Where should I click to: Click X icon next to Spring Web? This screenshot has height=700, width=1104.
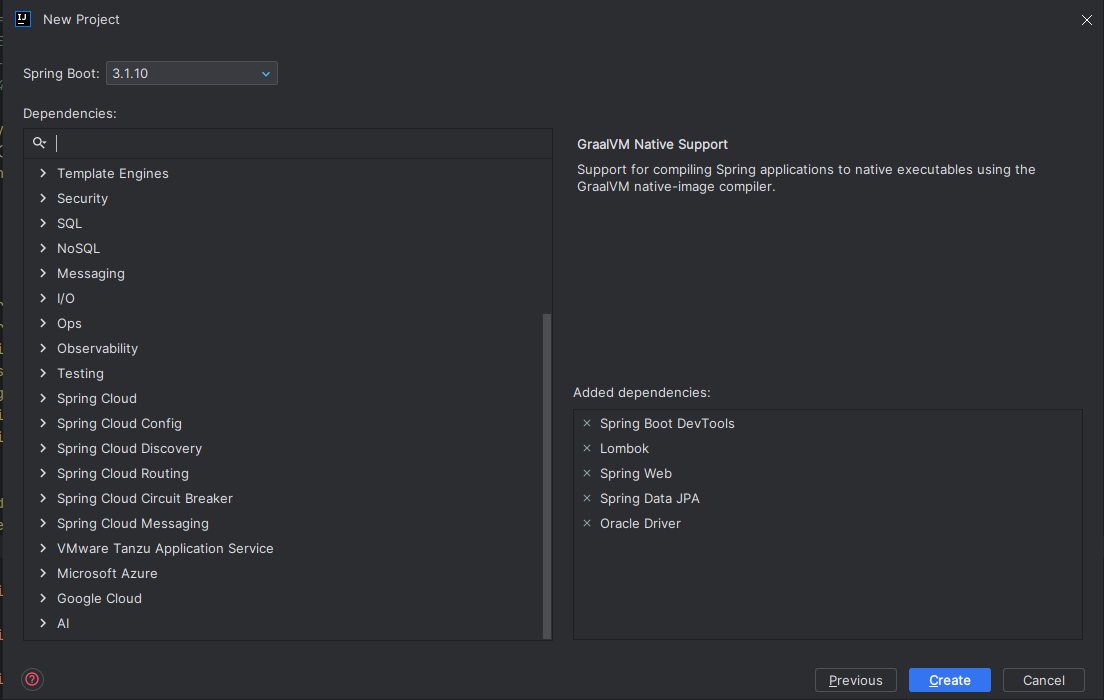[587, 473]
